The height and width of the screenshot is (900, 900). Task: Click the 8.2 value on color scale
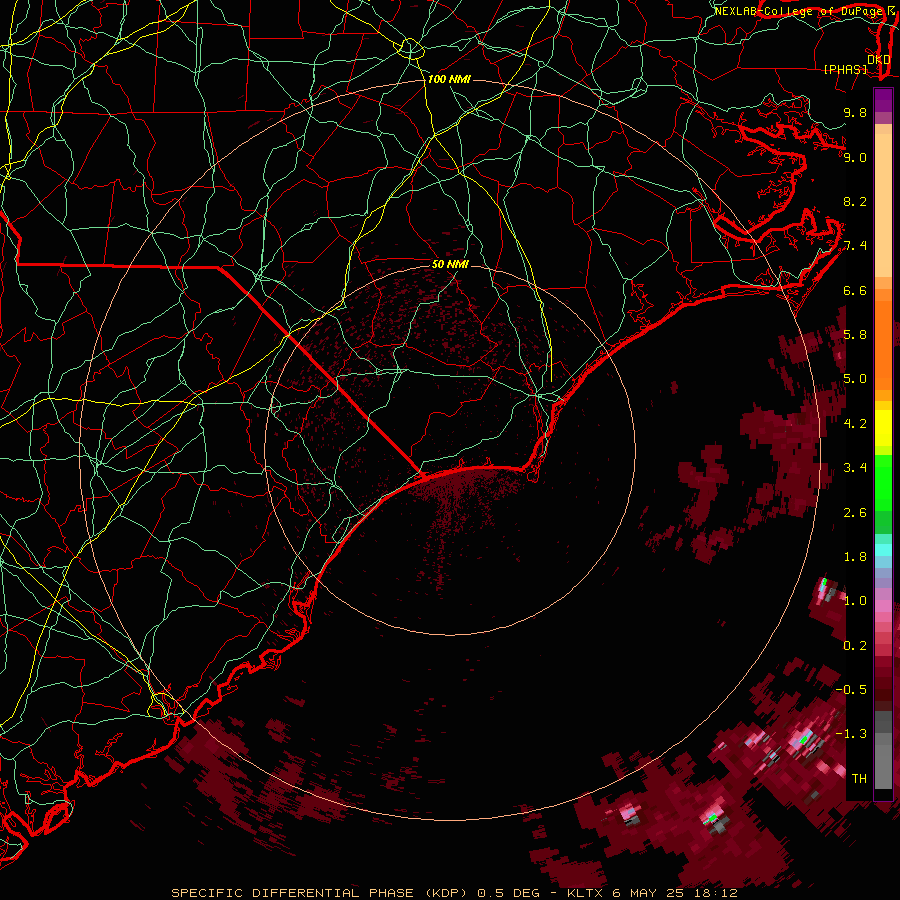(x=855, y=201)
